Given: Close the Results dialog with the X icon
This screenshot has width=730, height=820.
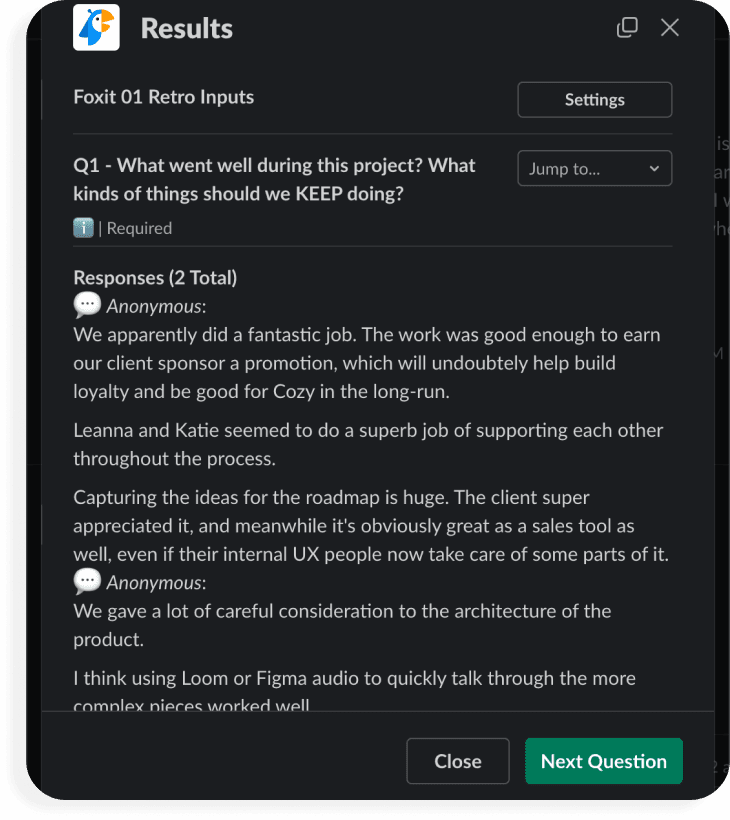Looking at the screenshot, I should click(x=670, y=27).
